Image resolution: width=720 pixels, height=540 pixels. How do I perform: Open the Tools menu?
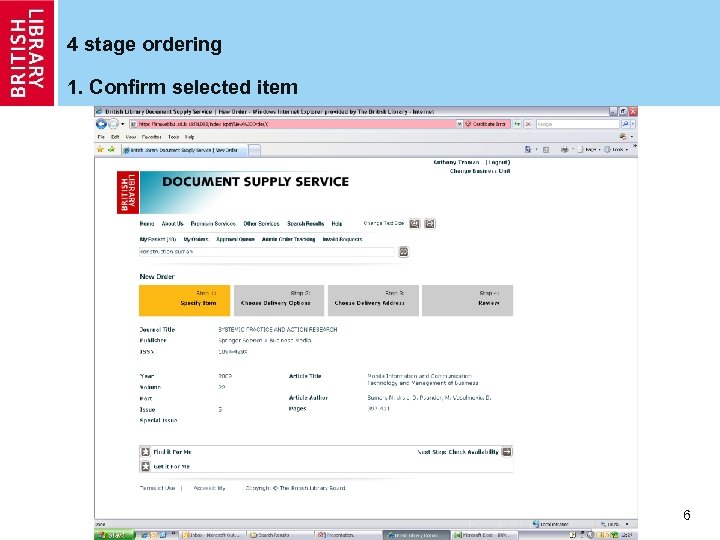tap(174, 137)
